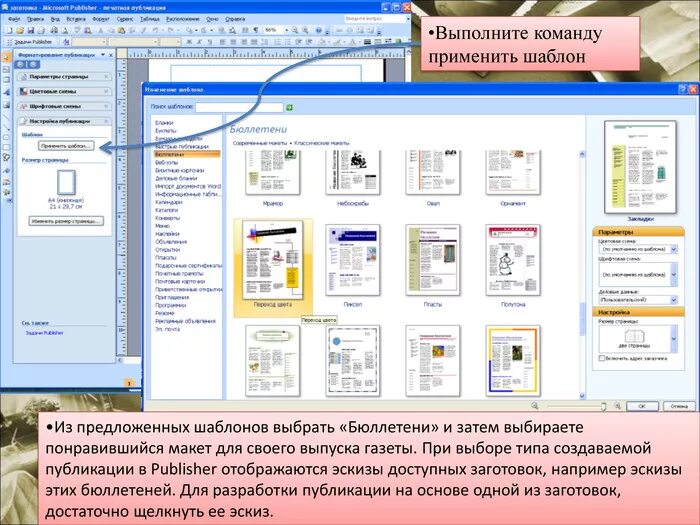This screenshot has width=700, height=525.
Task: Open the Вставка menu
Action: point(76,19)
